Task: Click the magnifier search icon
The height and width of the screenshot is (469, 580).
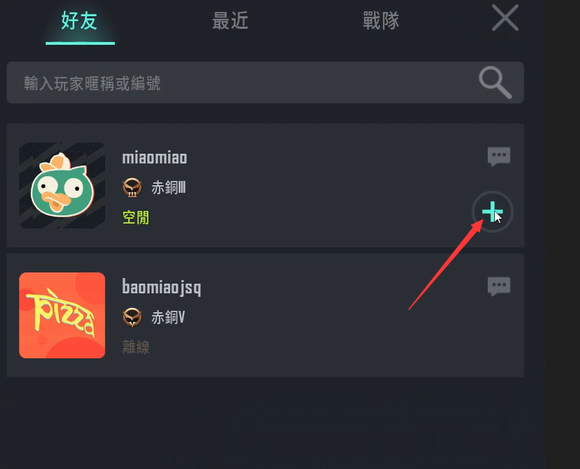Action: pos(495,82)
